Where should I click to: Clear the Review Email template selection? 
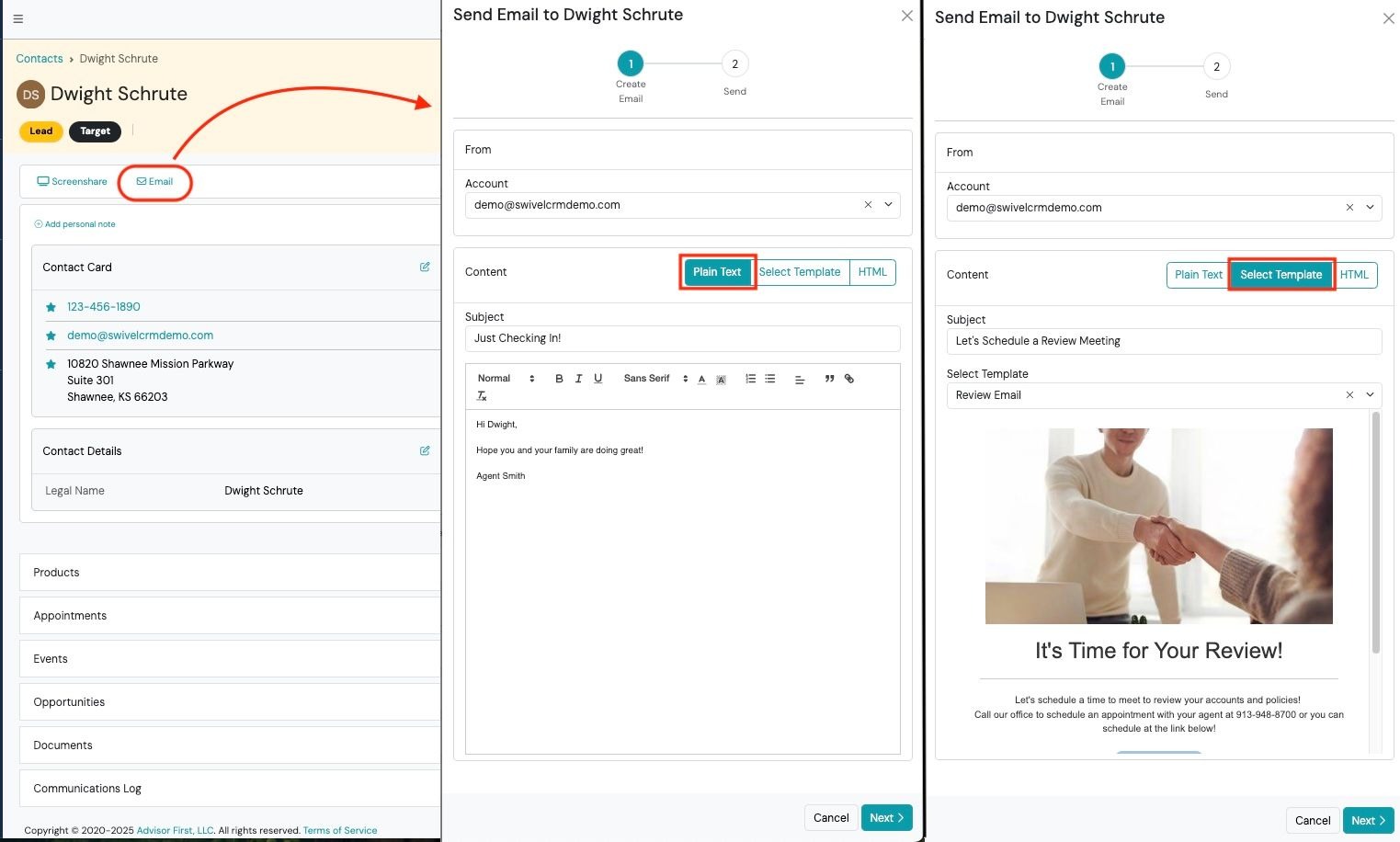point(1349,395)
